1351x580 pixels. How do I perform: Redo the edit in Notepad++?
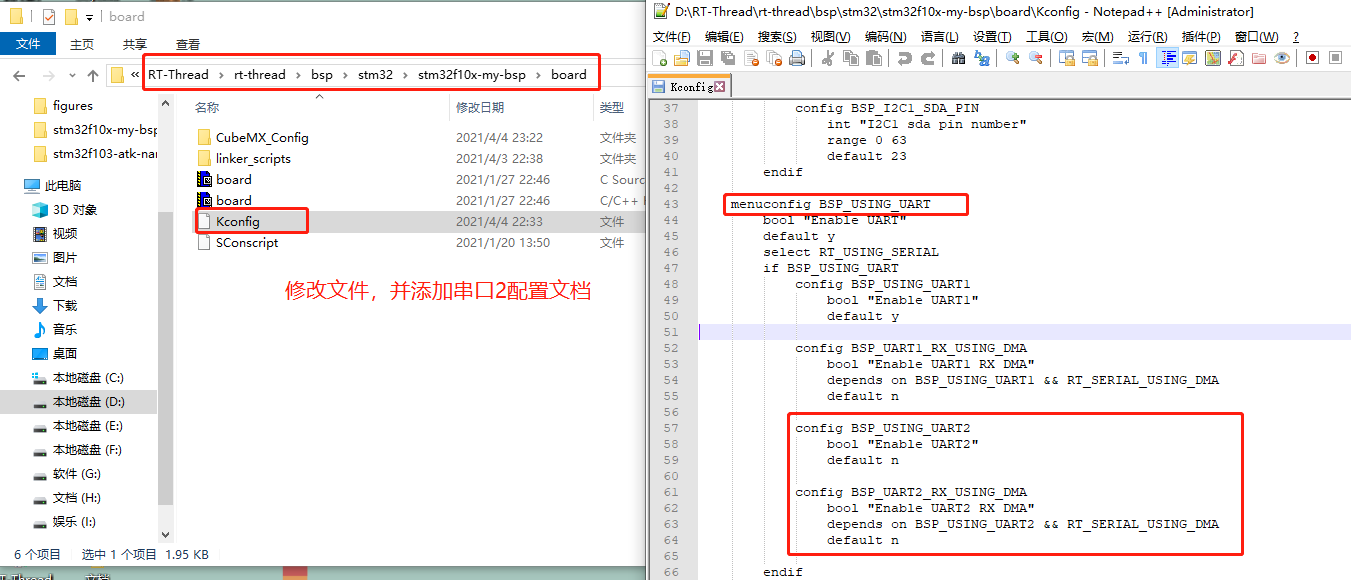pos(927,59)
